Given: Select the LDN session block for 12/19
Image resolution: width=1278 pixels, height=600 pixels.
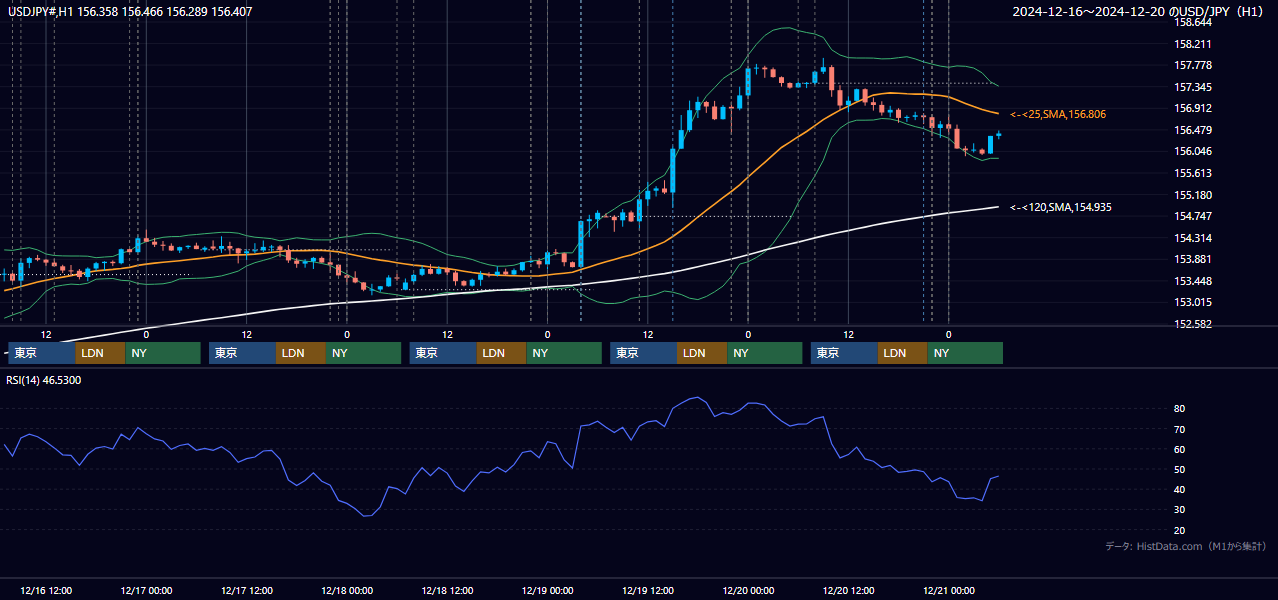Looking at the screenshot, I should (x=702, y=353).
